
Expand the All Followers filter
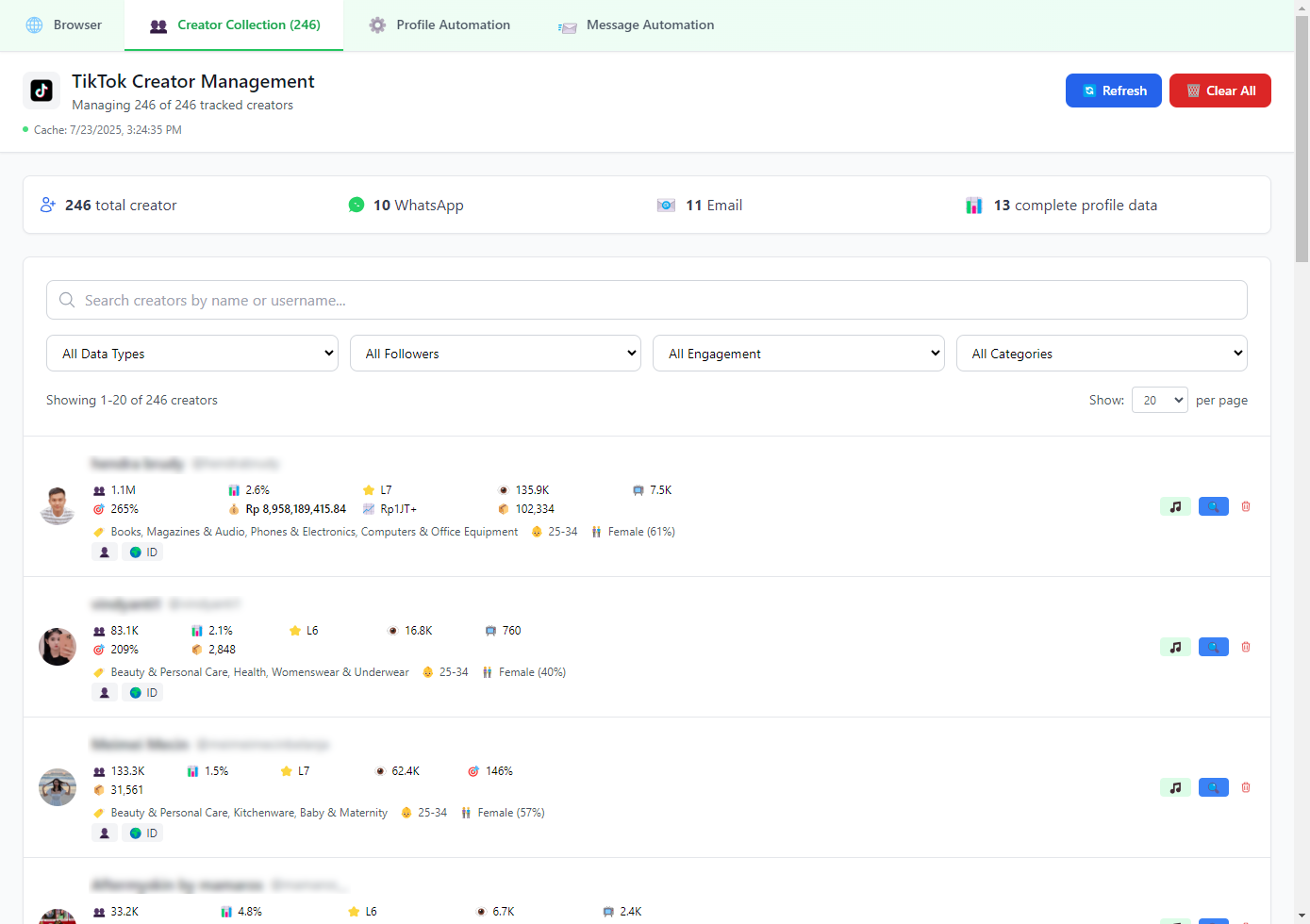[495, 354]
